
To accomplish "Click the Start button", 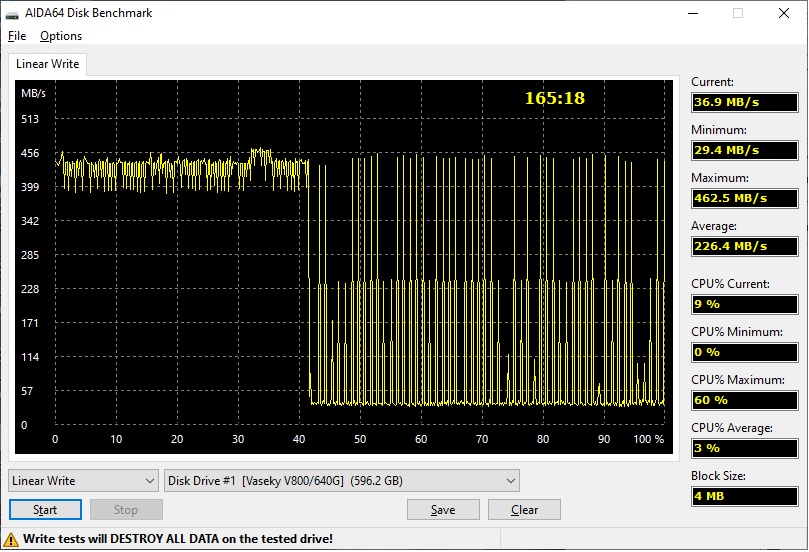I will [45, 510].
